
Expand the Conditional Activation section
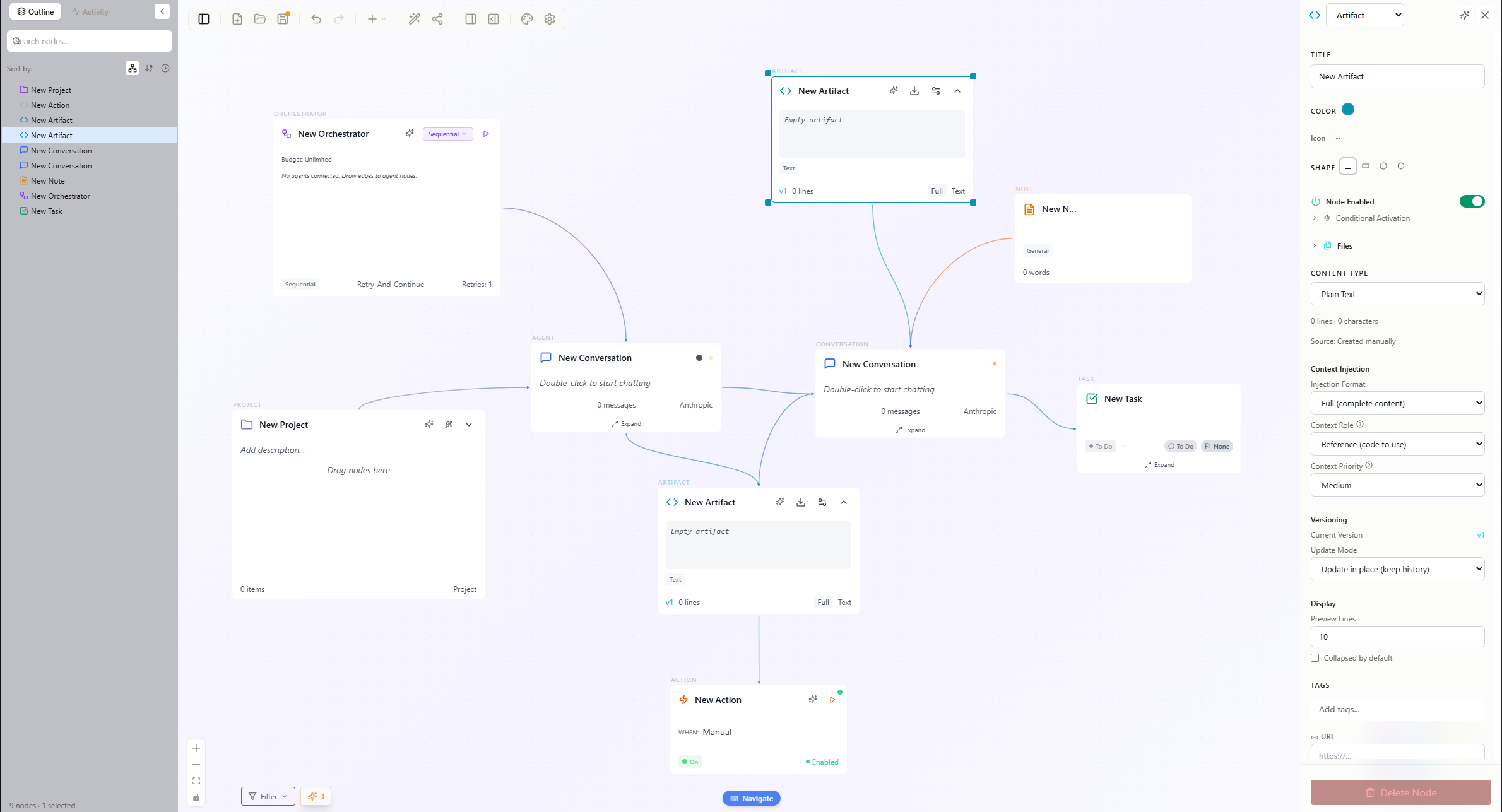(x=1315, y=218)
